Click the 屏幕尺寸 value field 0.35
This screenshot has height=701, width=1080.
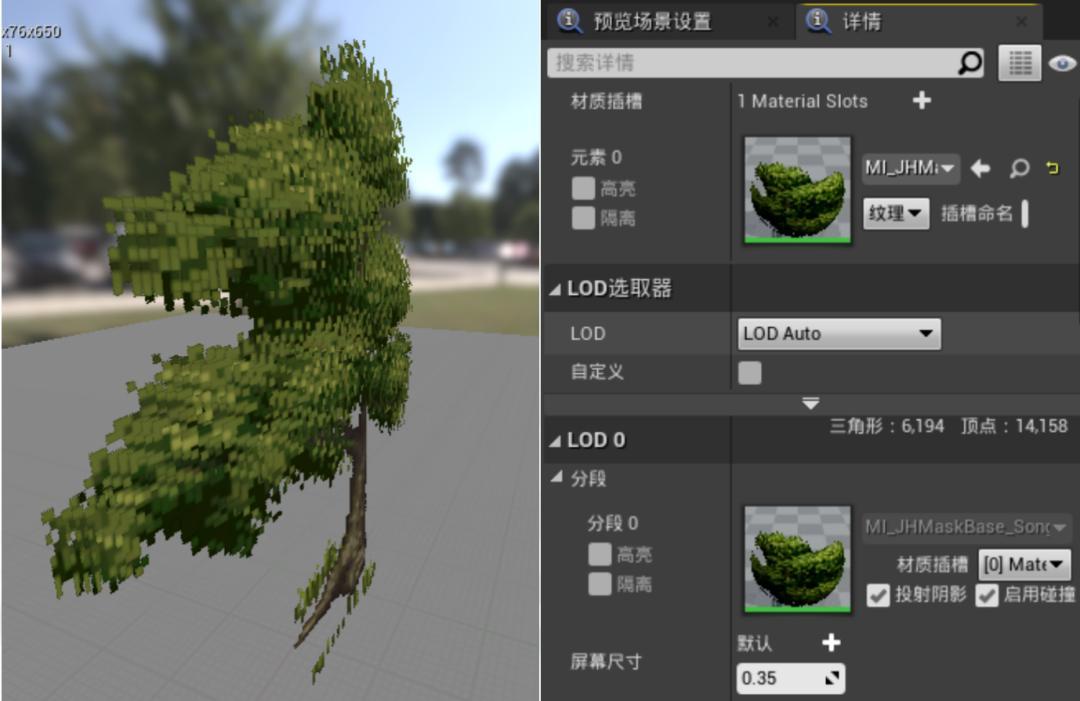780,678
